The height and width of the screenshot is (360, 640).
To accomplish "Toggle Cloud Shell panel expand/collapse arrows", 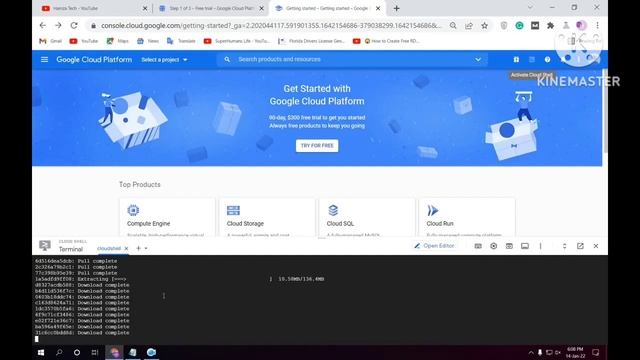I will tap(564, 246).
